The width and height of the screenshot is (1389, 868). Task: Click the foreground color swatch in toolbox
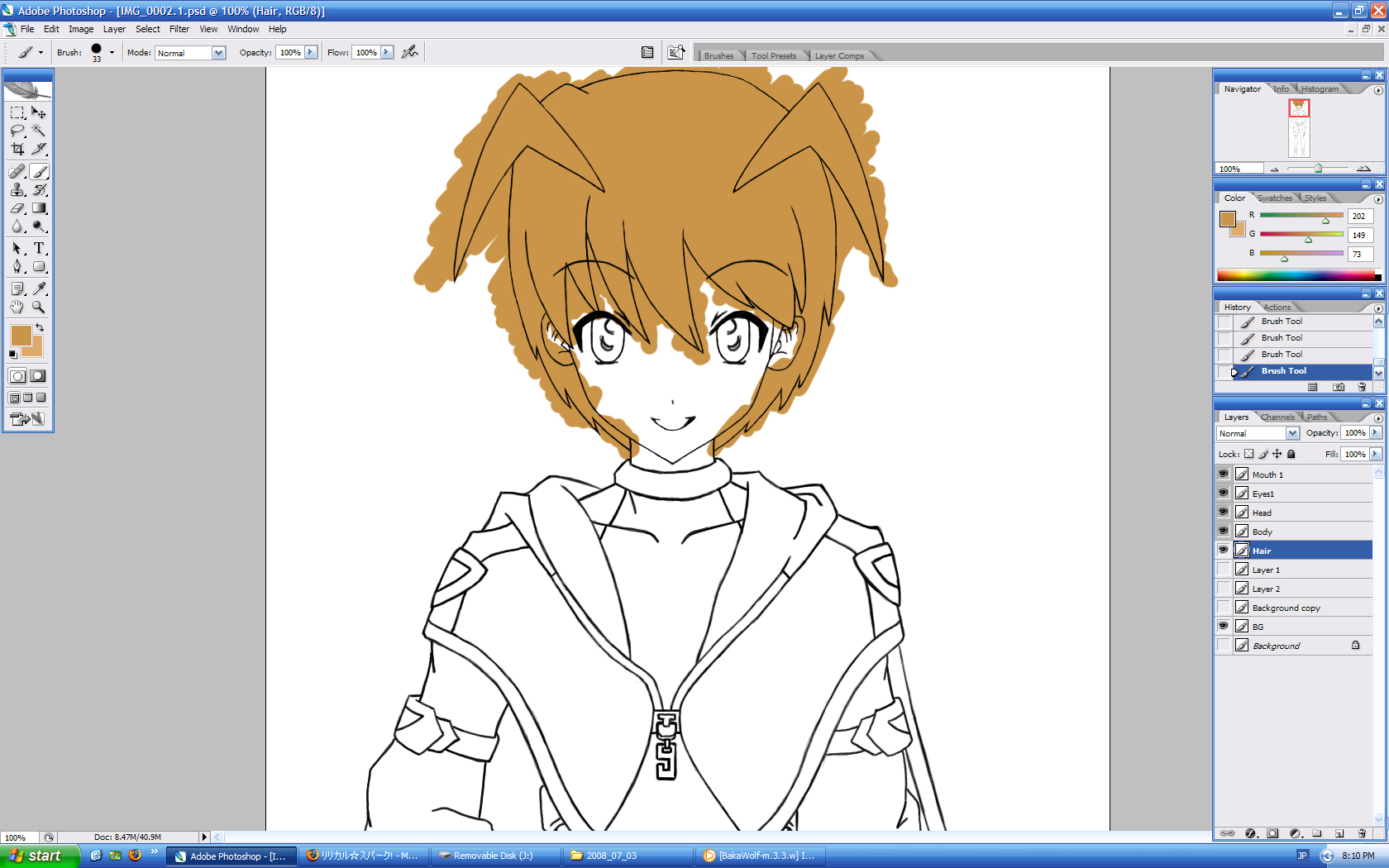point(21,335)
